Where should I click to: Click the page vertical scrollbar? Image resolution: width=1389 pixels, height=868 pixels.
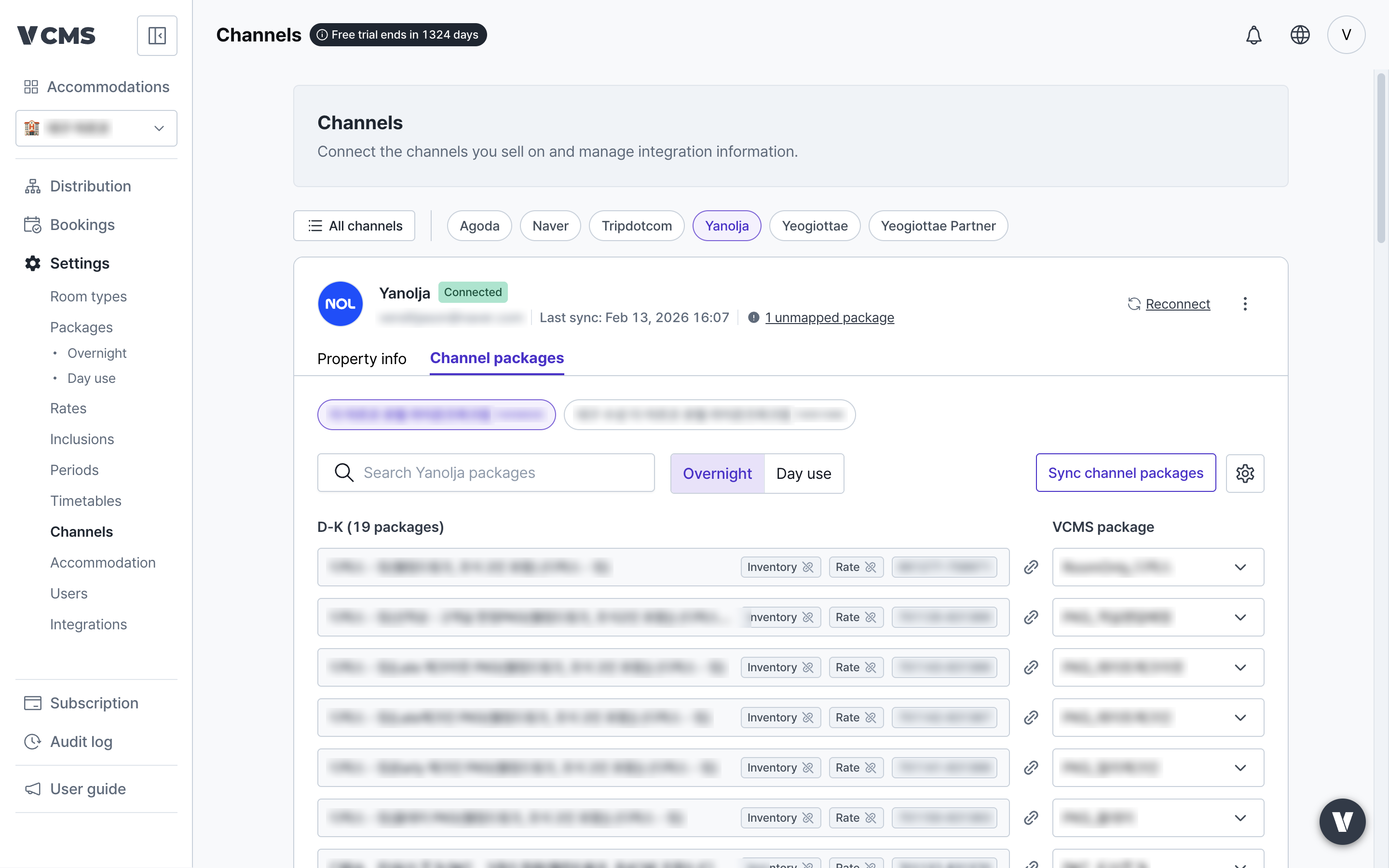coord(1380,158)
